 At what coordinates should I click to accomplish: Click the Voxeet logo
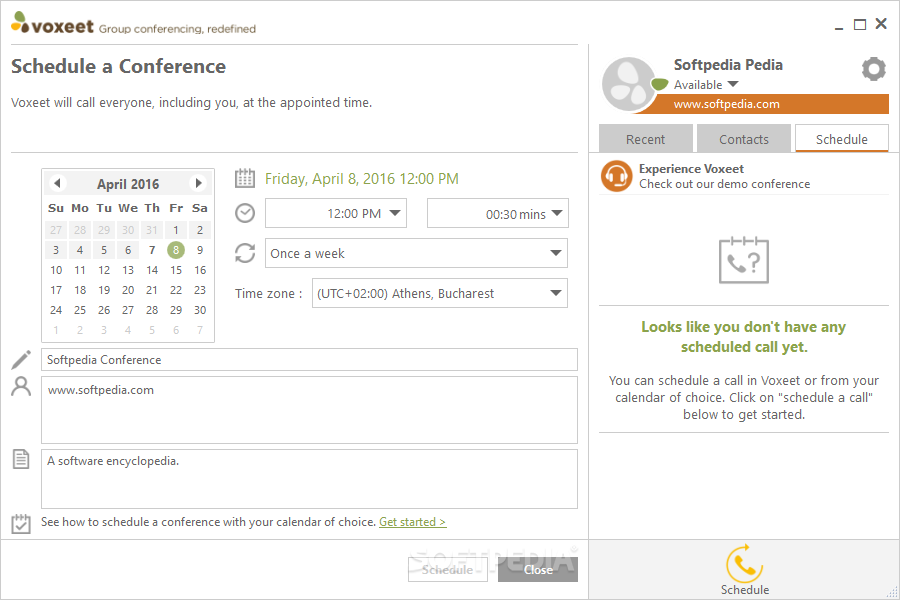click(52, 24)
